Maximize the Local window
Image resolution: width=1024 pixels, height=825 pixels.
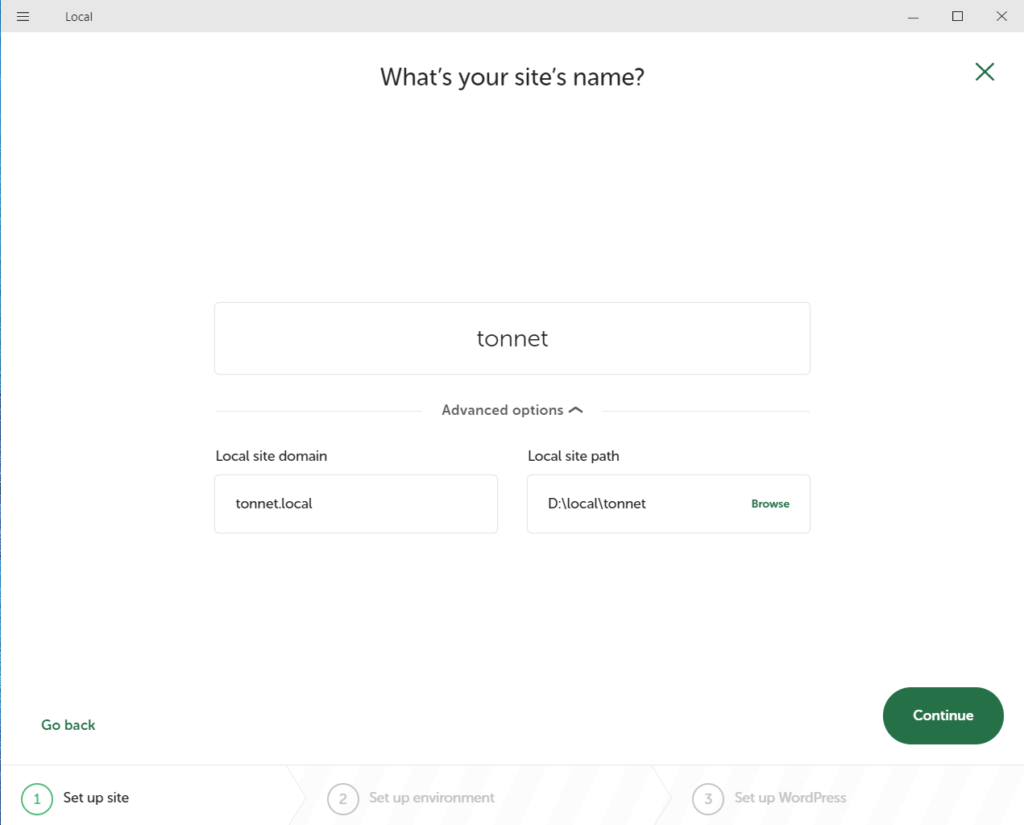pyautogui.click(x=957, y=17)
